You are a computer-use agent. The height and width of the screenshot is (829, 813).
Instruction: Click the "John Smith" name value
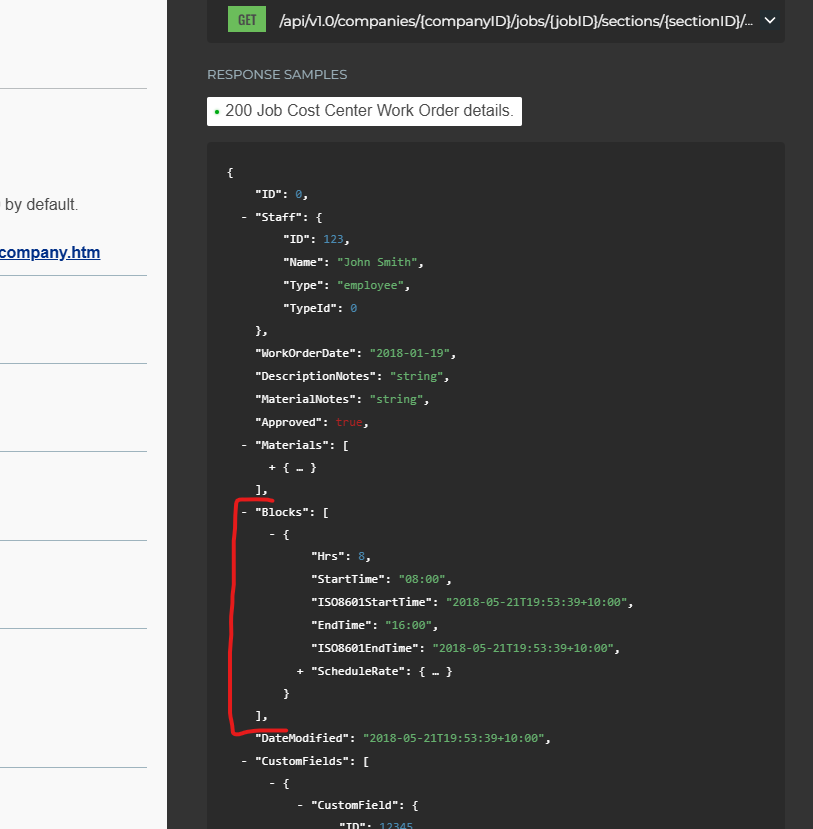(377, 262)
